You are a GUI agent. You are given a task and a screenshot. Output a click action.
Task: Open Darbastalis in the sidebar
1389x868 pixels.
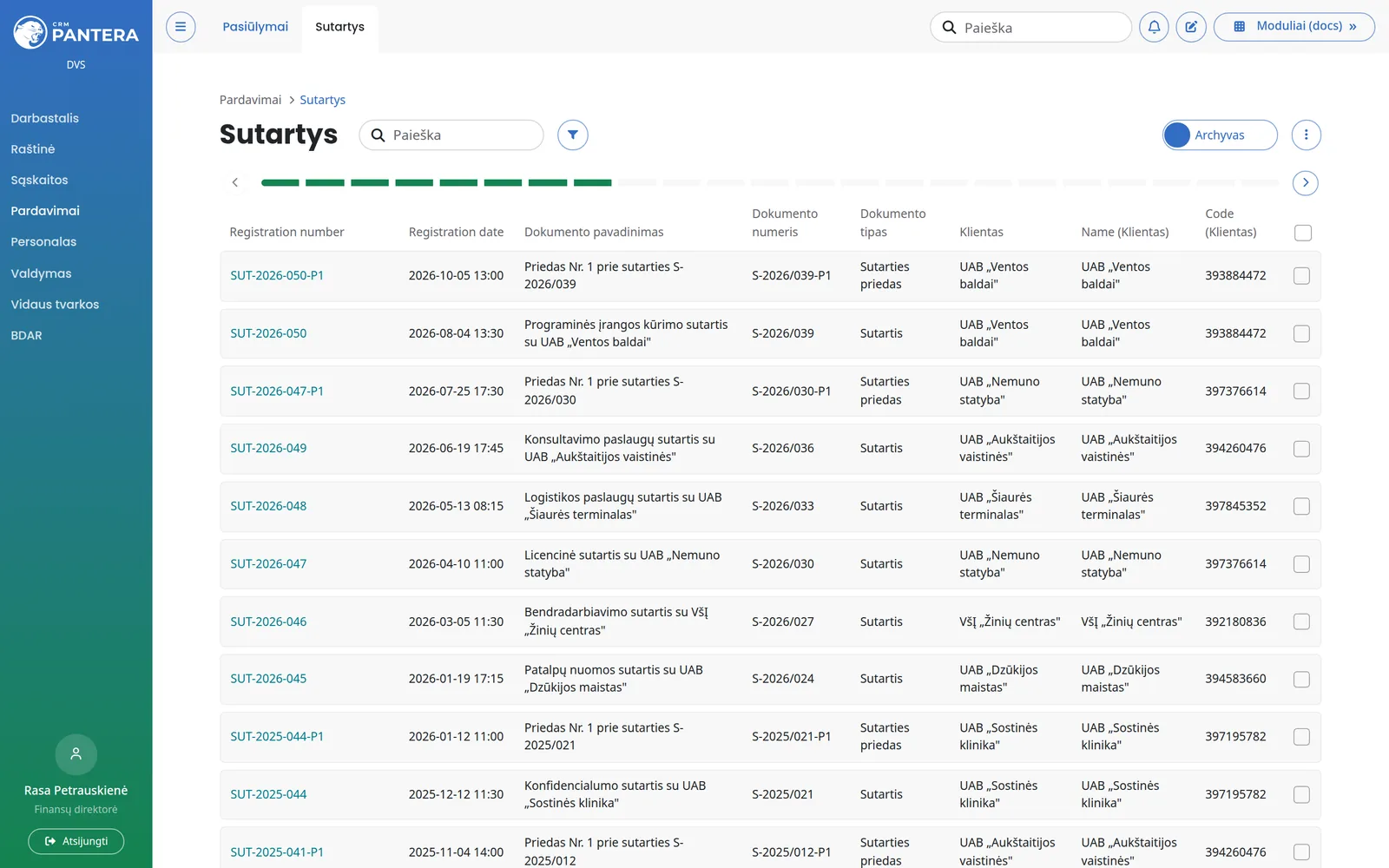click(45, 118)
